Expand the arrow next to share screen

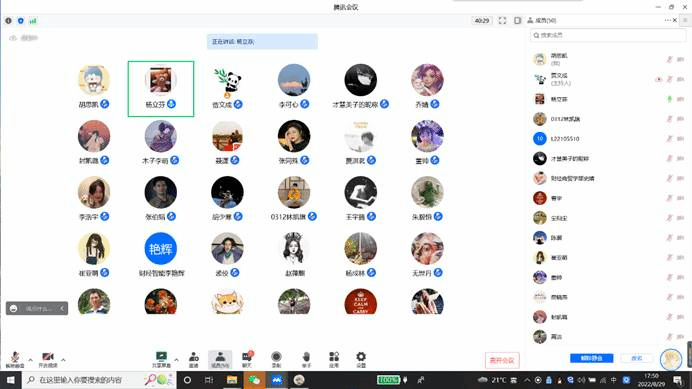[x=176, y=360]
